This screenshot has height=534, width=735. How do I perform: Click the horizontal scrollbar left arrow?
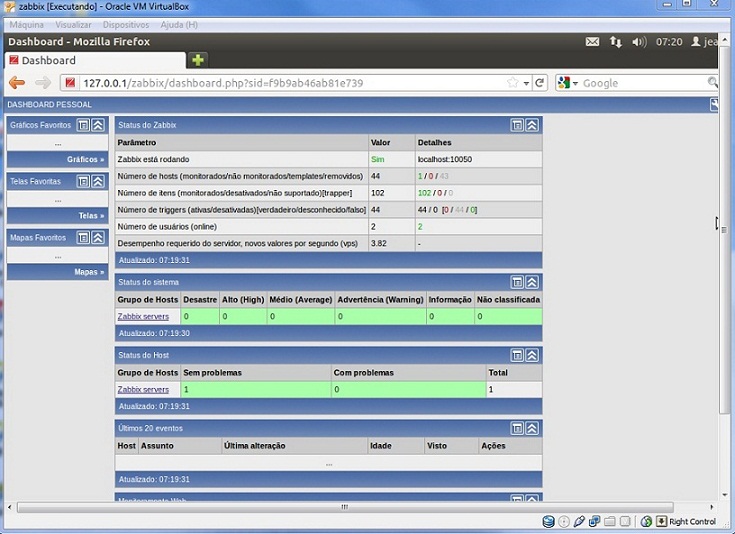tap(9, 507)
